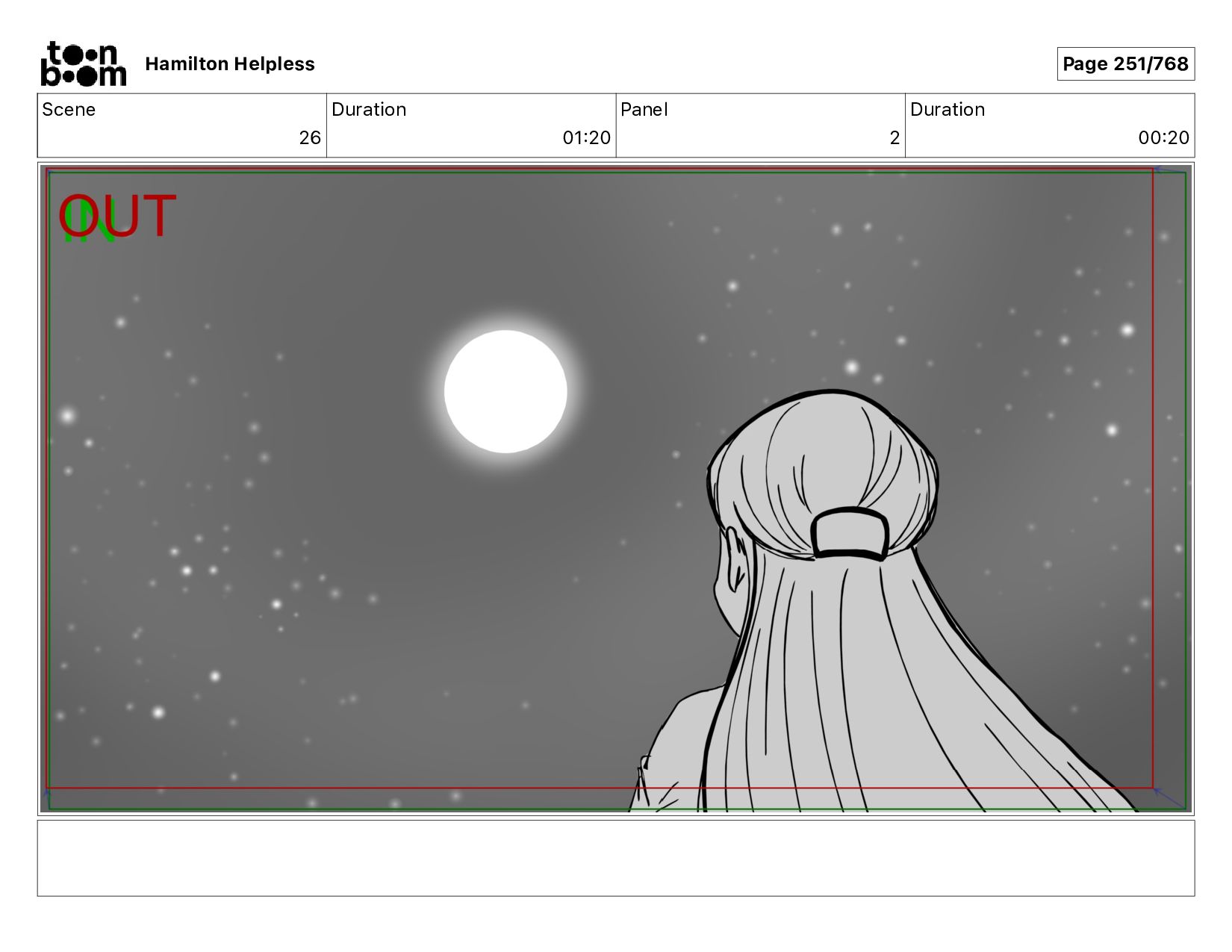Click the Toon Boom logo

point(83,63)
